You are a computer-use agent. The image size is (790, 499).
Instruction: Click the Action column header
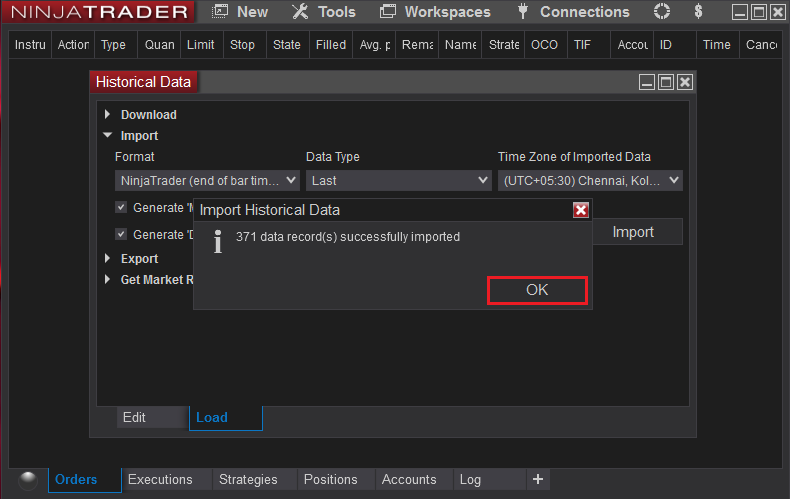[x=73, y=45]
